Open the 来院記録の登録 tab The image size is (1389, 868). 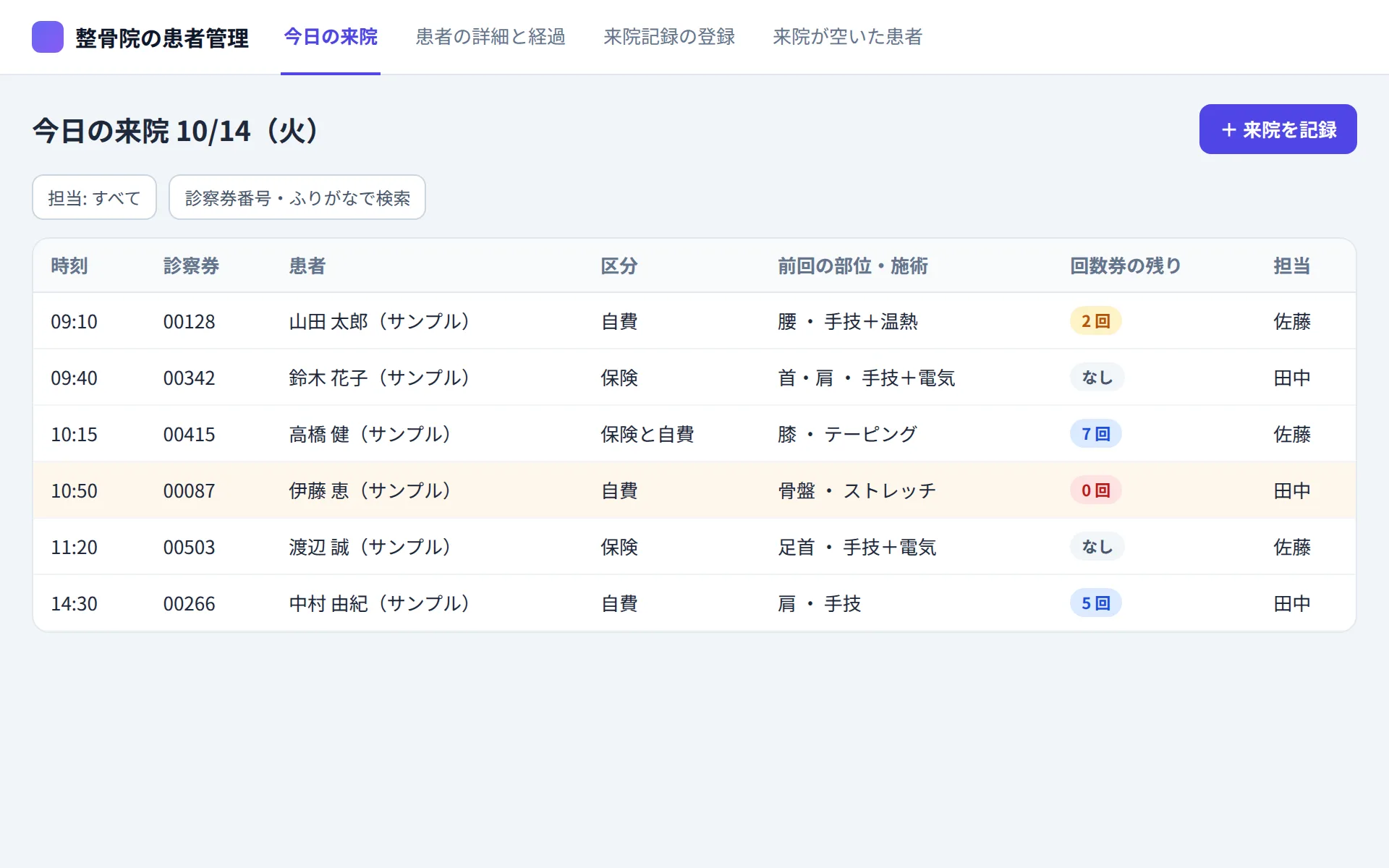pos(669,37)
